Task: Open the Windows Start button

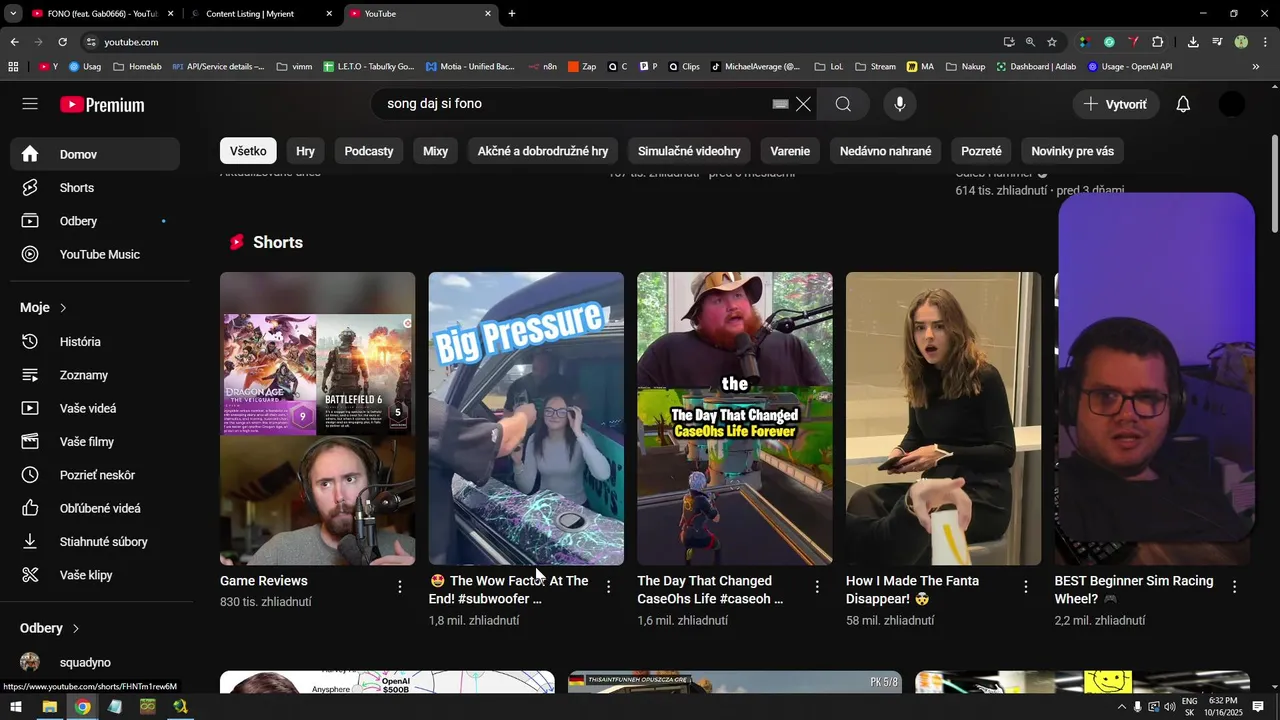Action: [15, 707]
